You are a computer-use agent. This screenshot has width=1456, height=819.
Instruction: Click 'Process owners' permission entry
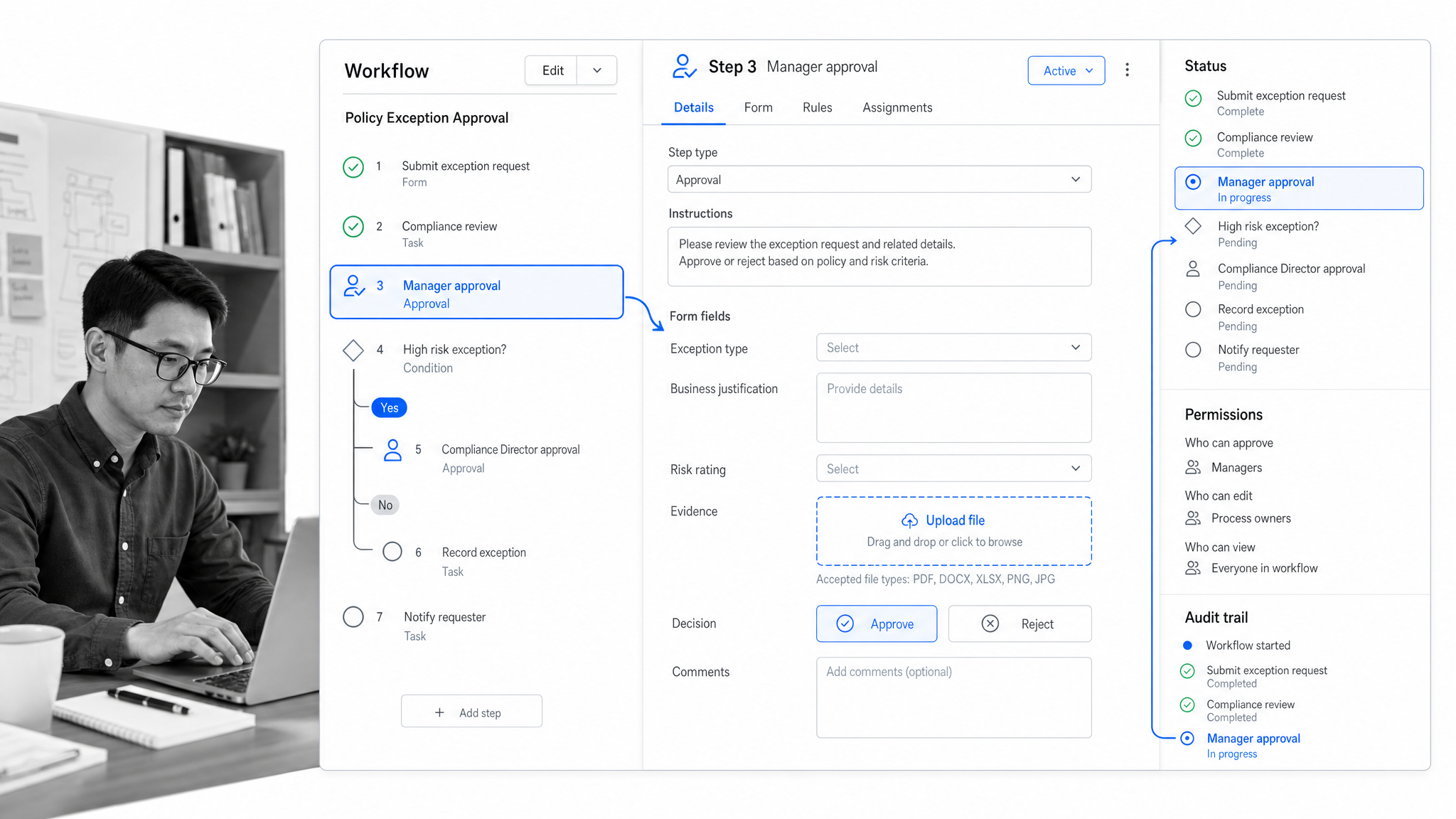1251,518
